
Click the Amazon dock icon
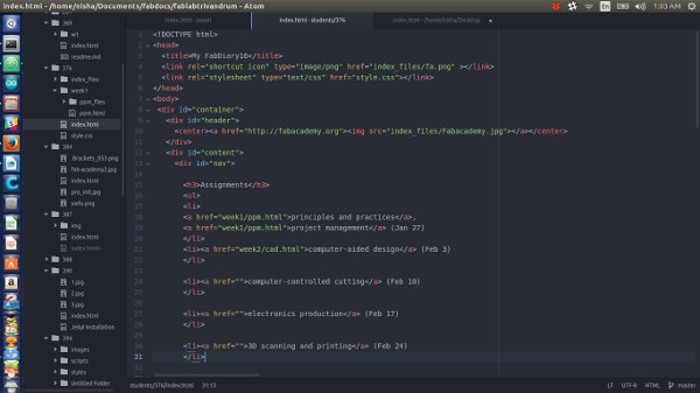coord(11,283)
